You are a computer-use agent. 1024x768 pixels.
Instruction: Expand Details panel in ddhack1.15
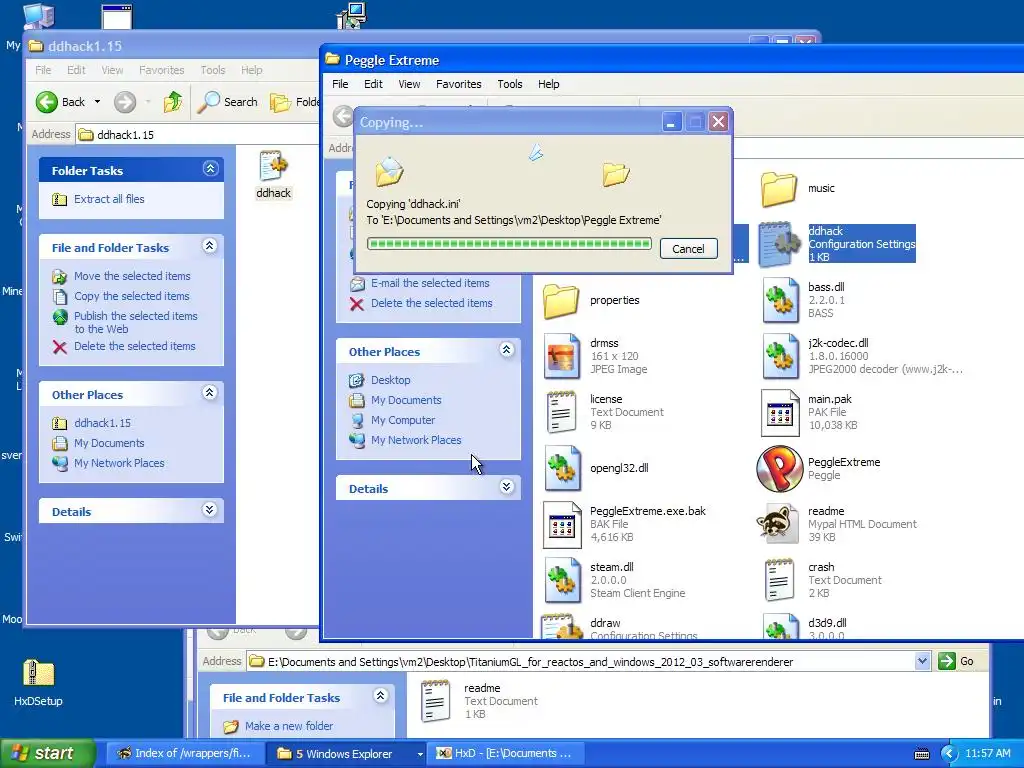[210, 510]
